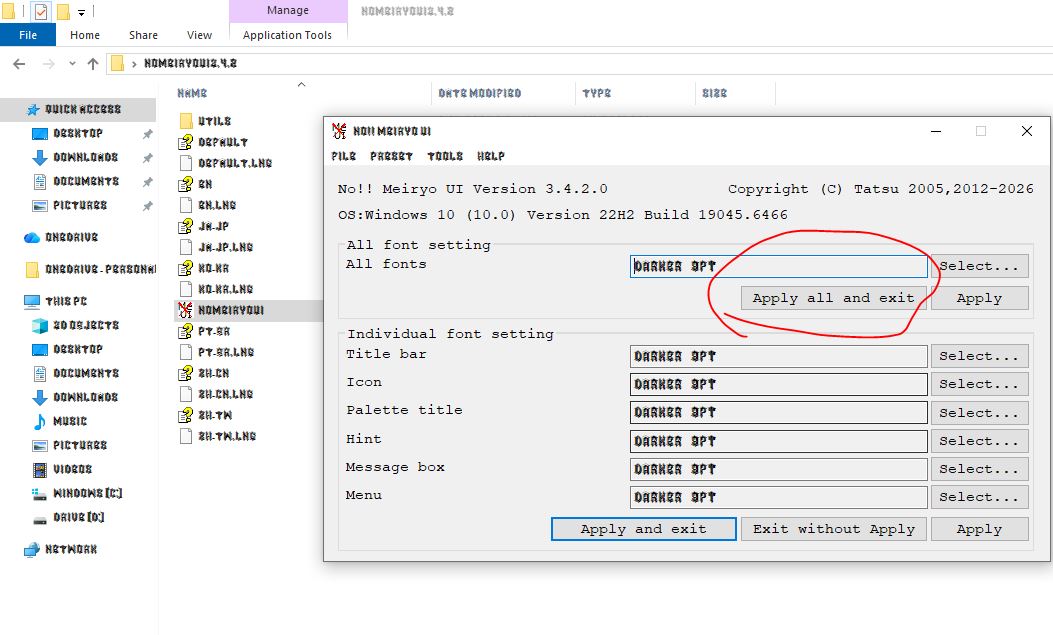Open the Help menu in noMeiryoUI
Viewport: 1053px width, 635px height.
coord(490,156)
